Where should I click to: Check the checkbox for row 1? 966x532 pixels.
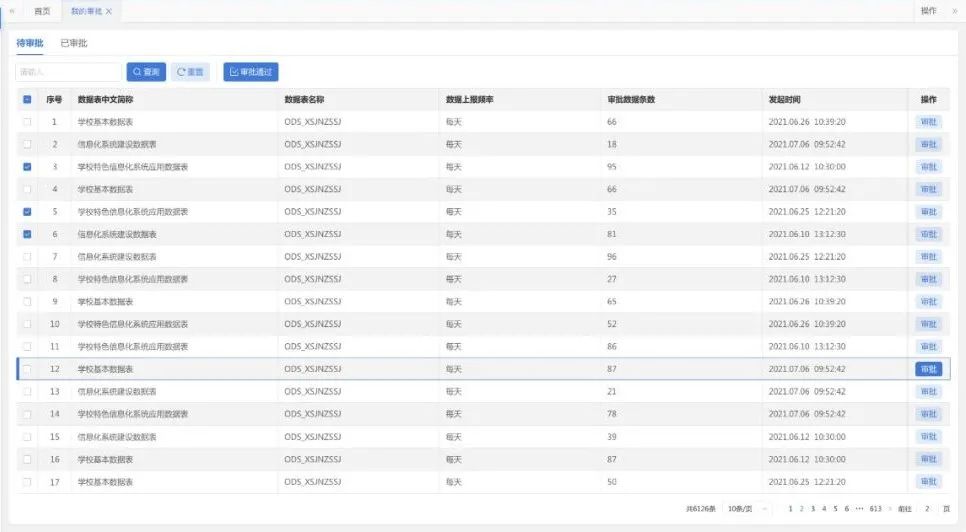pyautogui.click(x=27, y=122)
